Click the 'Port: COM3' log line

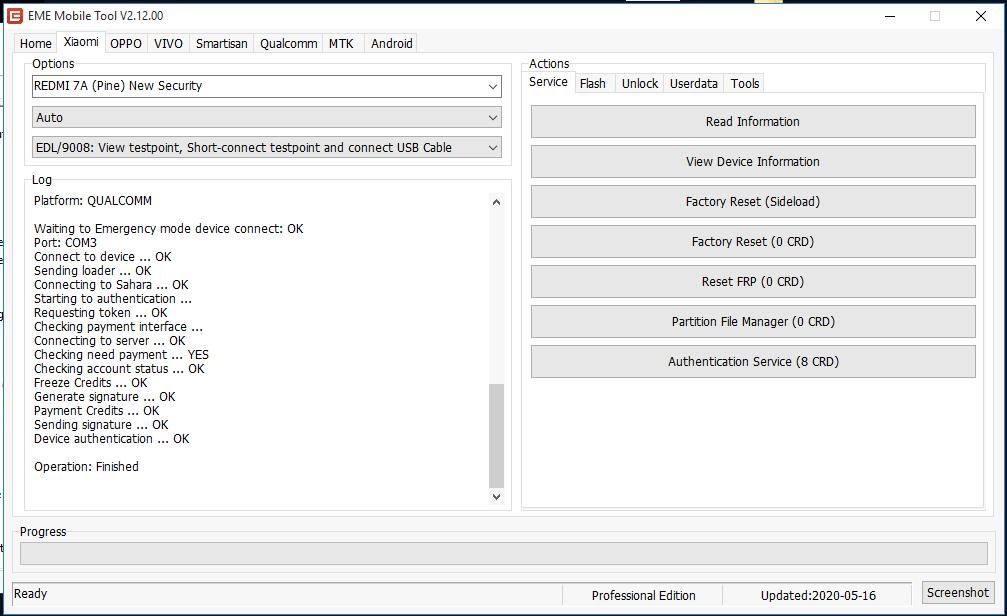point(66,243)
